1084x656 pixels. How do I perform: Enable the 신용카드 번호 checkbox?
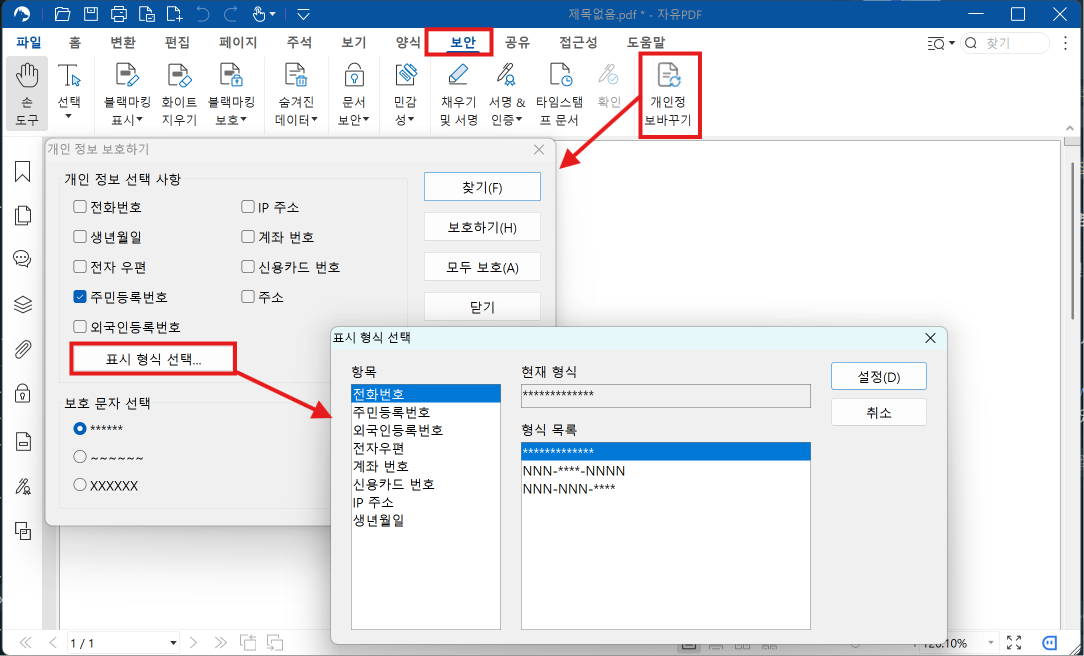(x=247, y=267)
